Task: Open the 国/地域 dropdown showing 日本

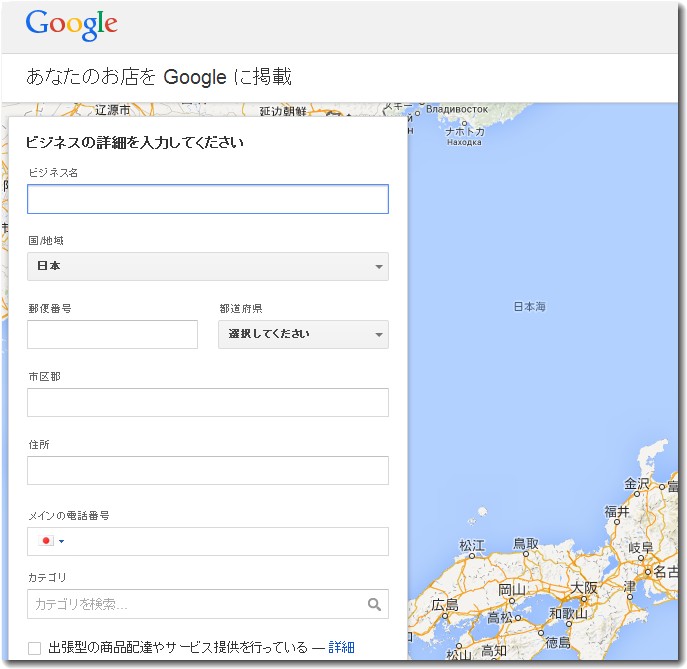Action: tap(208, 266)
